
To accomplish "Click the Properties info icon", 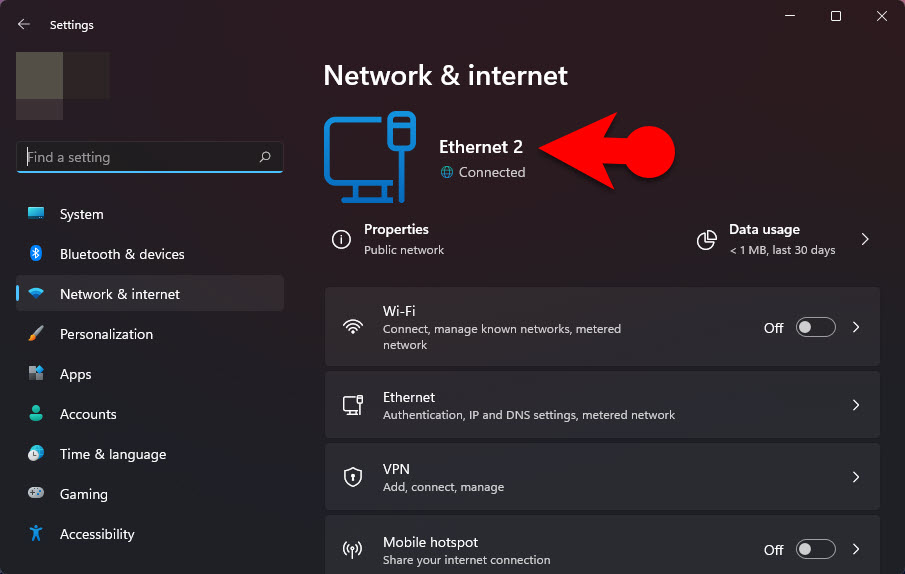I will pyautogui.click(x=341, y=239).
